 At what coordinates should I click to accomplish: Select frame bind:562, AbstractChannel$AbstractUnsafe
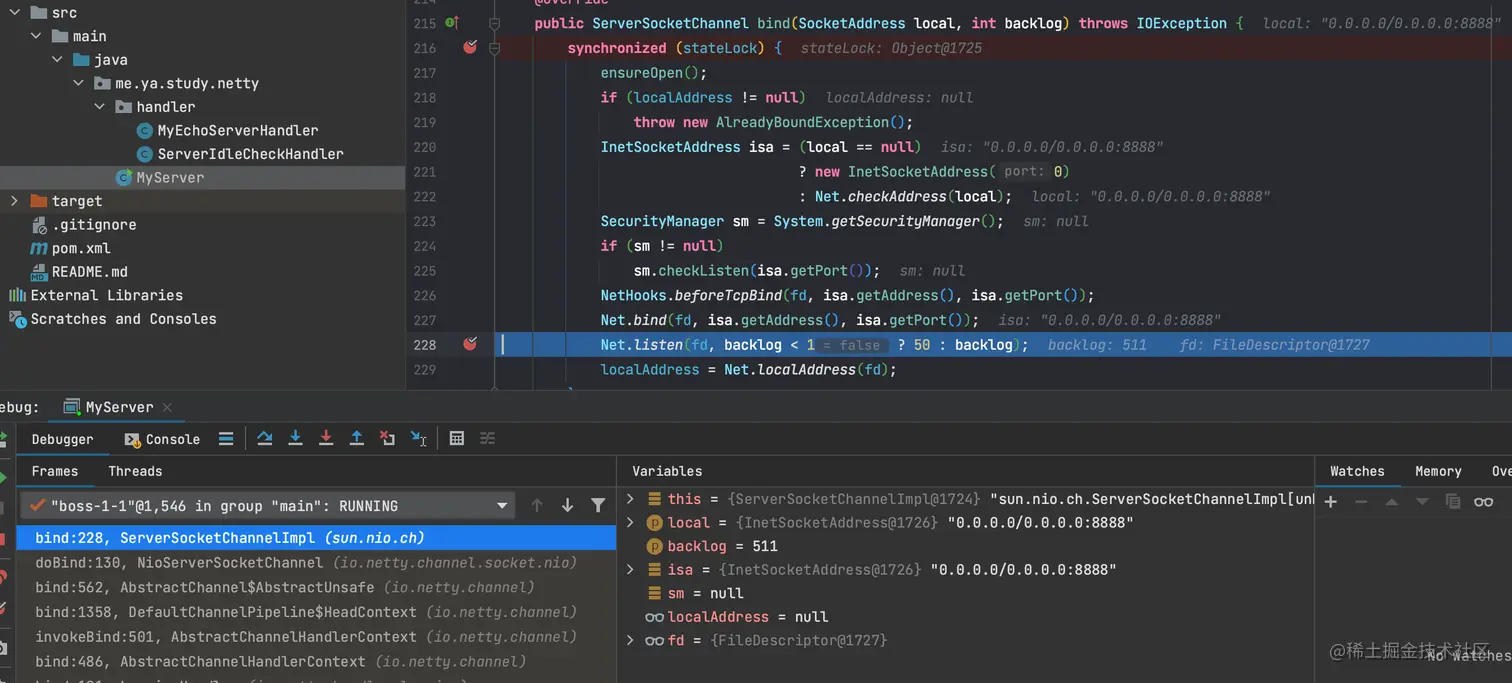(316, 587)
